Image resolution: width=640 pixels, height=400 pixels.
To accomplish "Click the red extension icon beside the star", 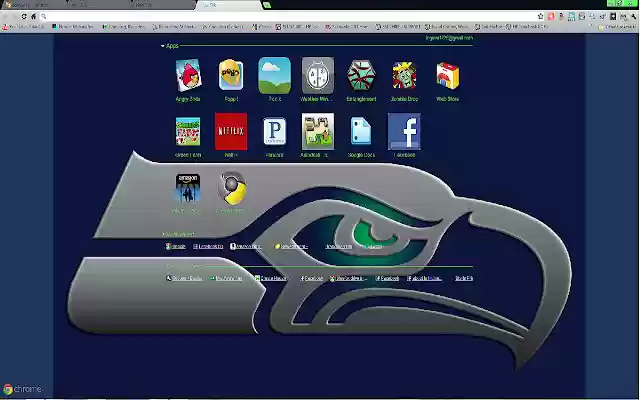I will point(551,16).
